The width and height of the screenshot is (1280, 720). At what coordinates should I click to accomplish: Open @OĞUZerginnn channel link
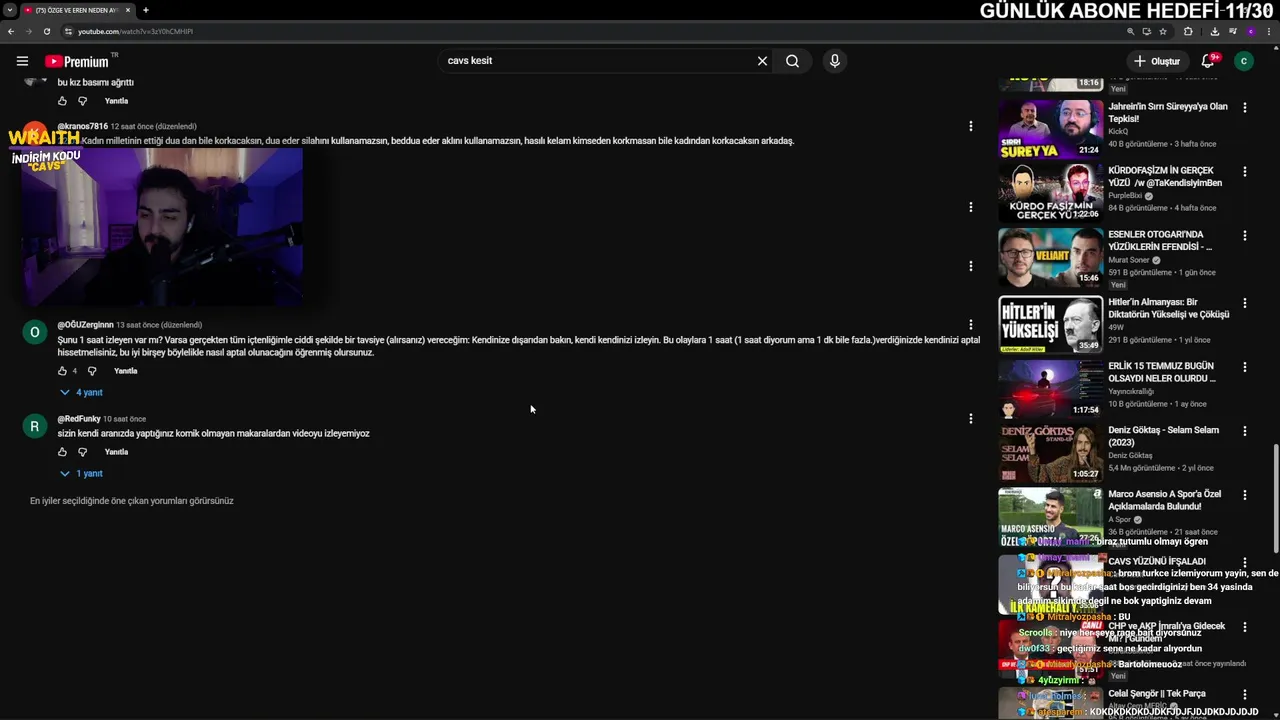[x=85, y=325]
